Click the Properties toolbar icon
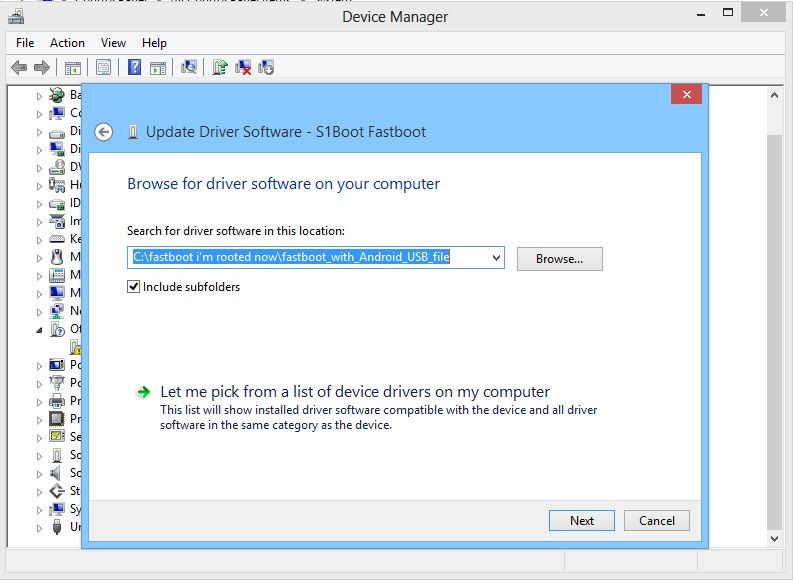 pyautogui.click(x=104, y=67)
